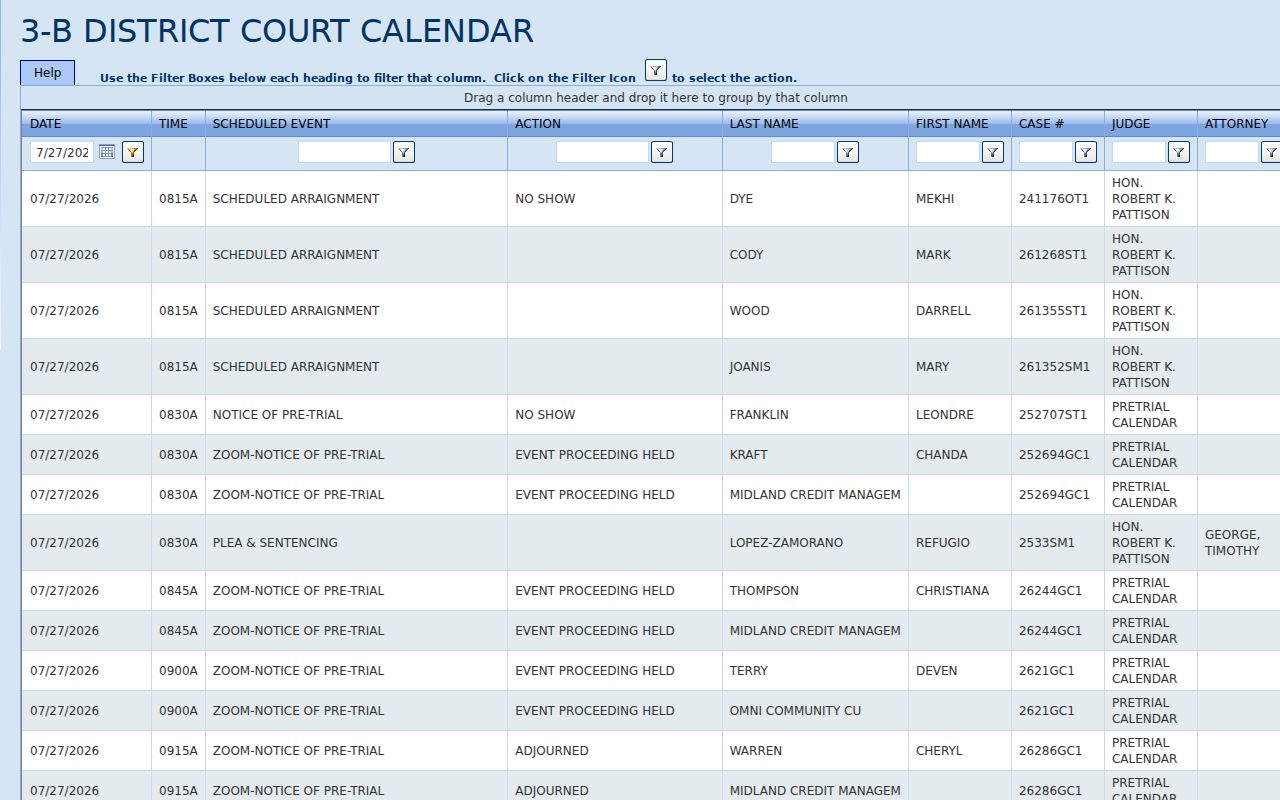Click attorney GEORGE, TIMOTHY cell
The width and height of the screenshot is (1280, 800).
(x=1238, y=543)
